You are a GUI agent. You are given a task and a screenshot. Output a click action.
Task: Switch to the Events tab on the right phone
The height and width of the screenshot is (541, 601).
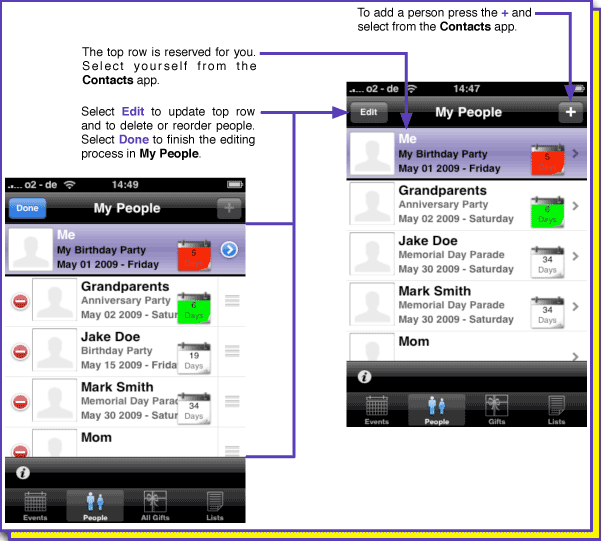tap(376, 410)
